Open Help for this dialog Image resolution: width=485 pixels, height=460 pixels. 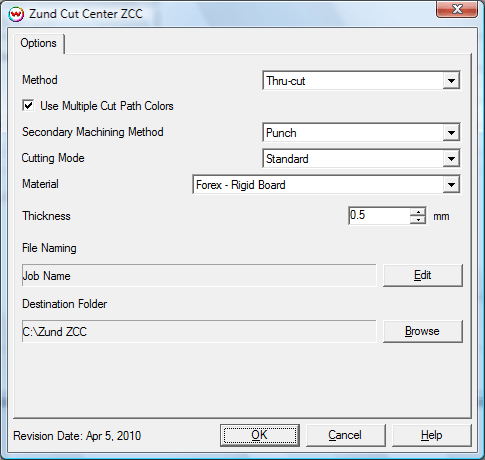[432, 435]
